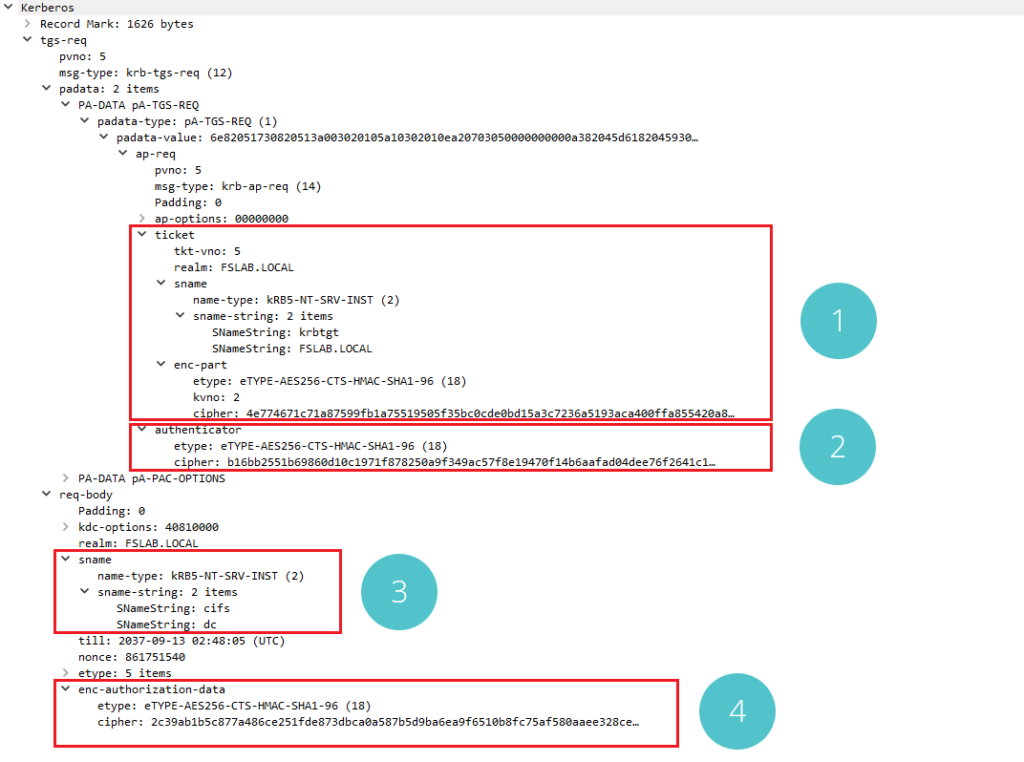Viewport: 1024px width, 762px height.
Task: Expand the Record Mark entry
Action: point(27,23)
